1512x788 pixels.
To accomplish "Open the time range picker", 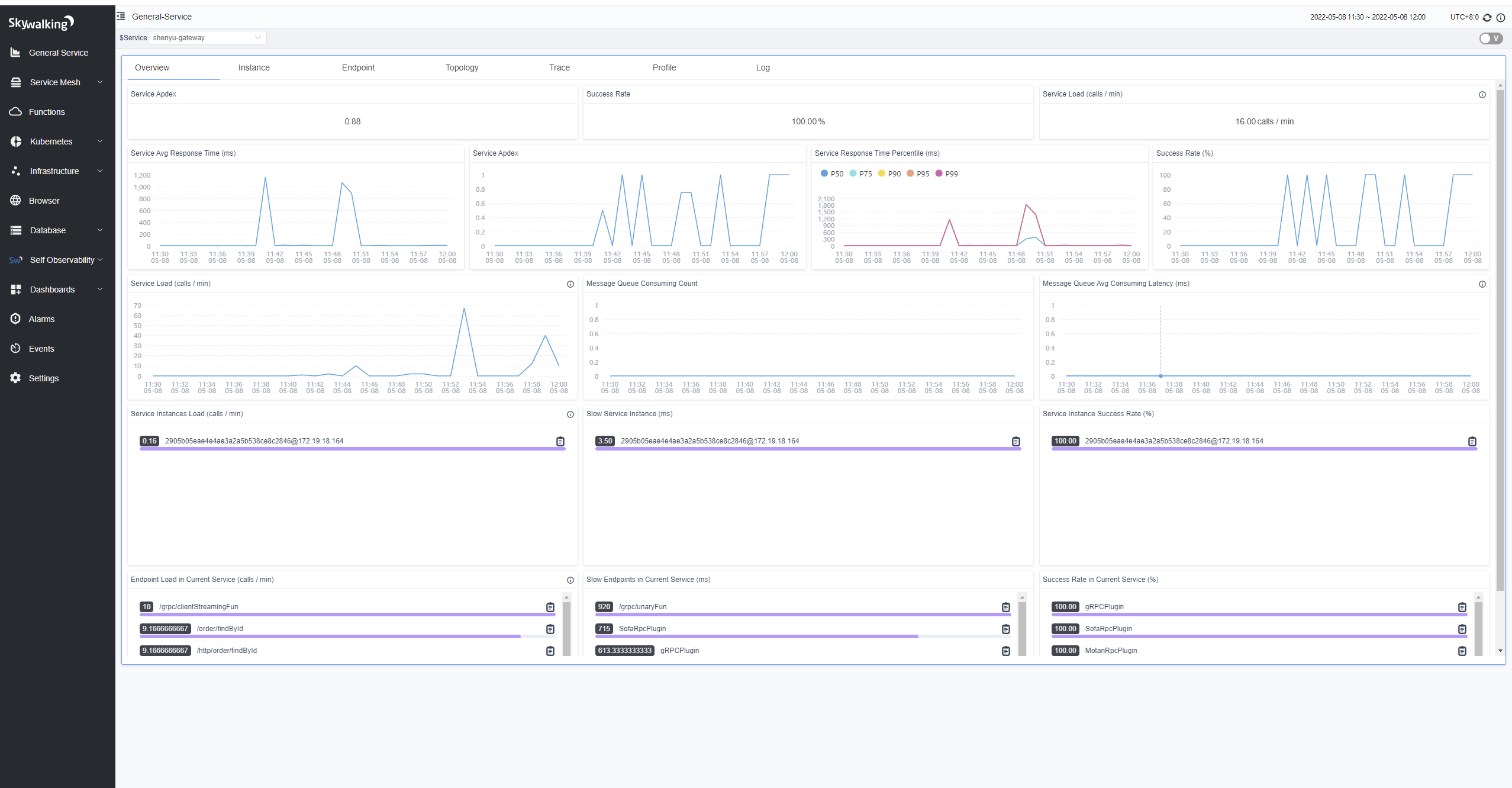I will (1367, 17).
